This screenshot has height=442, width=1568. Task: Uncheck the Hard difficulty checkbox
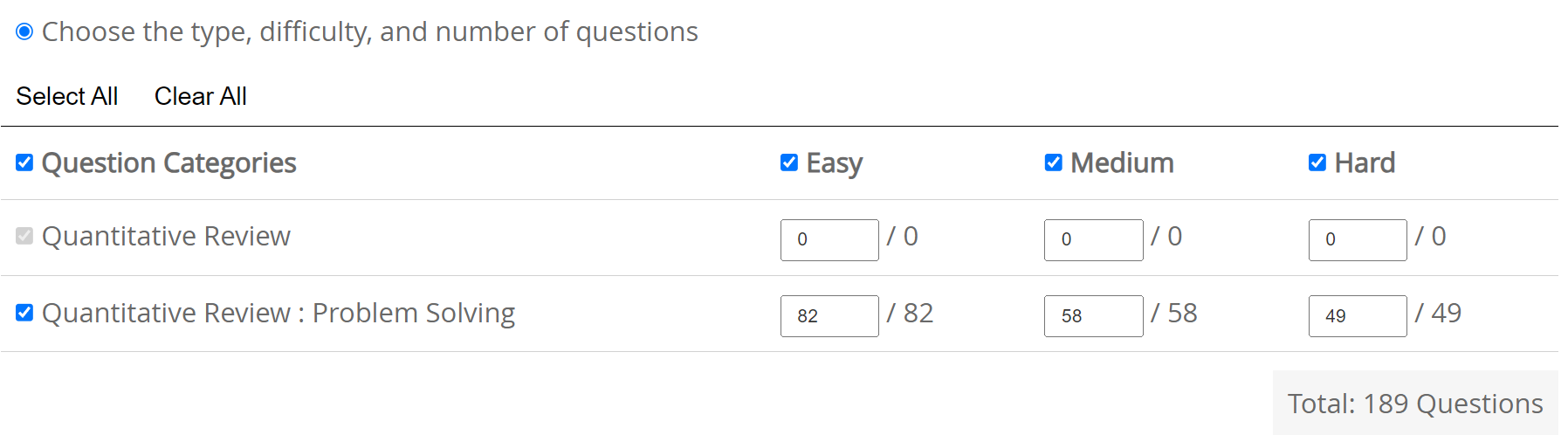pos(1317,162)
